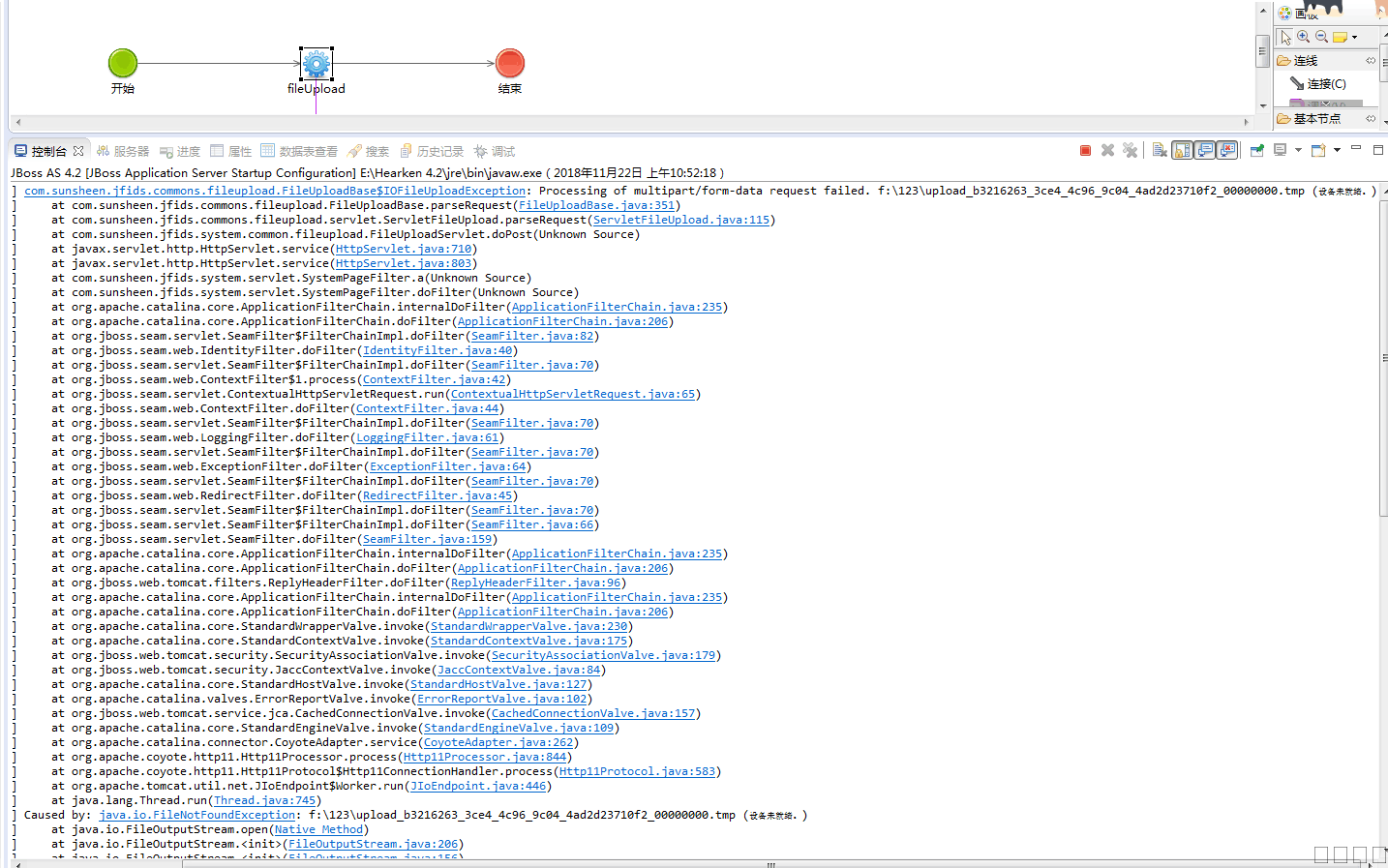Click the Open Console icon
The width and height of the screenshot is (1388, 868).
(x=1318, y=150)
